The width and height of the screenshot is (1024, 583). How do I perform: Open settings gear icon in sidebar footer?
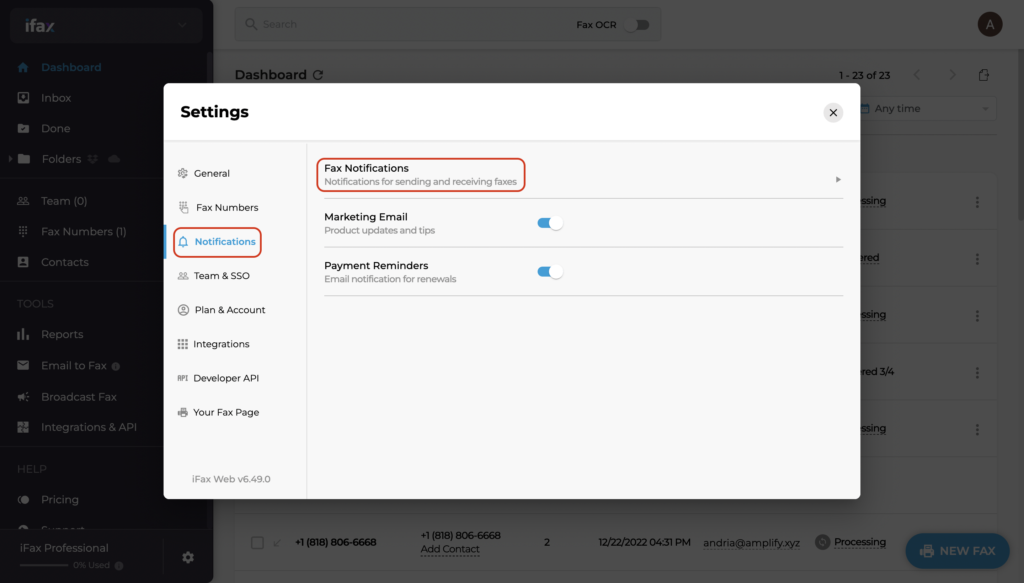click(x=188, y=557)
